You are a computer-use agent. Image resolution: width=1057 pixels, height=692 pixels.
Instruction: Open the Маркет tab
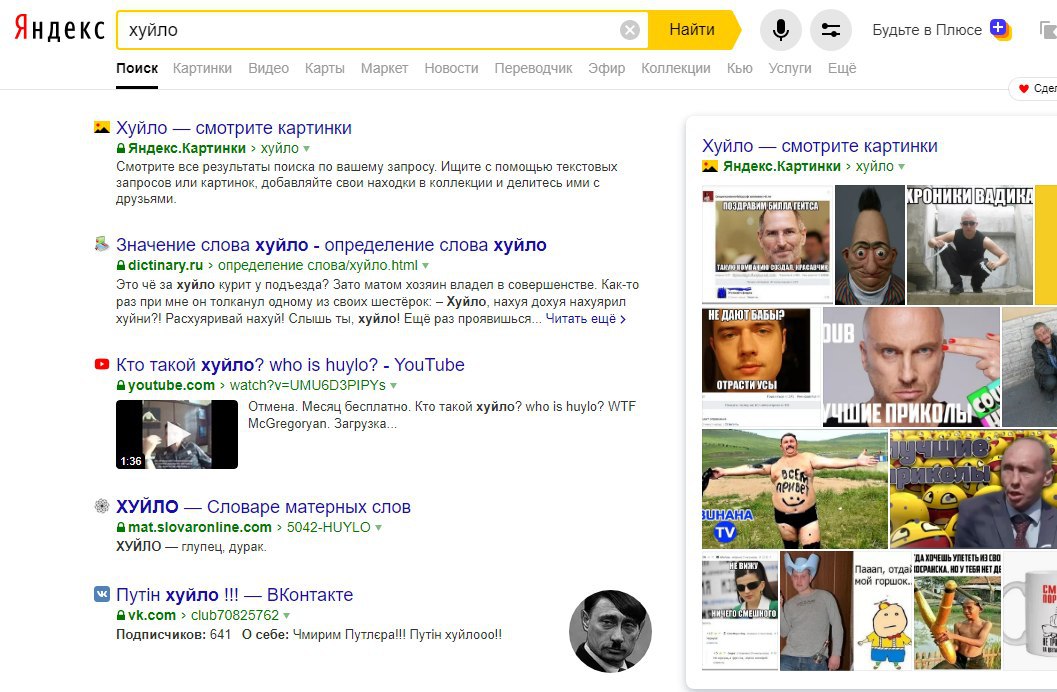(384, 68)
